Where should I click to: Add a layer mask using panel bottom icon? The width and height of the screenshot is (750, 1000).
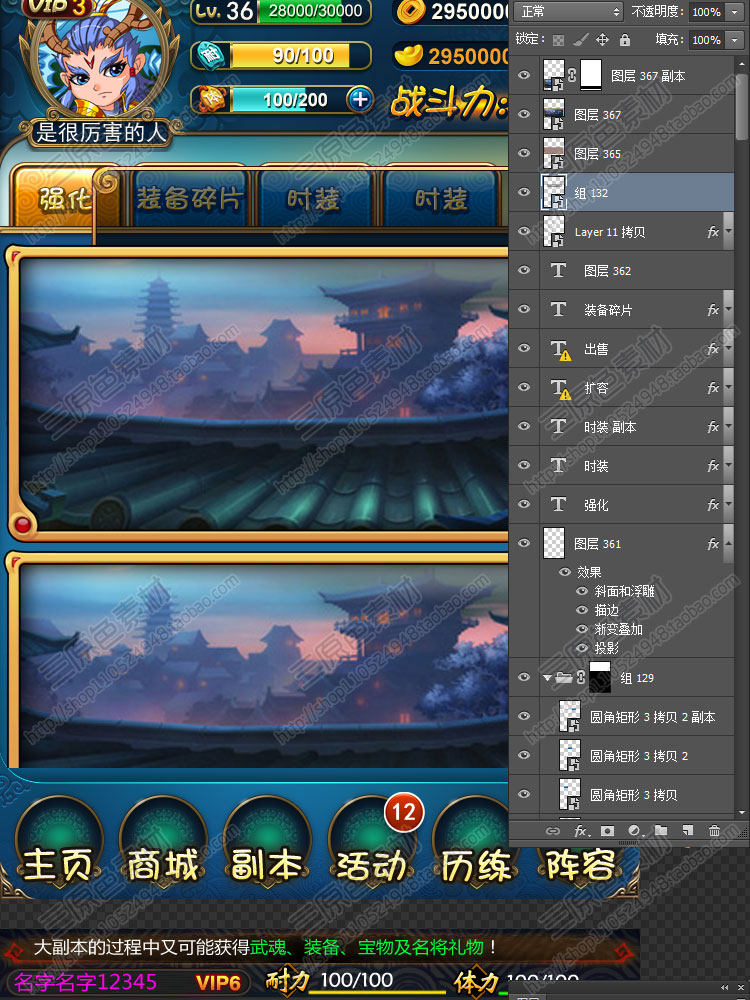pyautogui.click(x=607, y=830)
